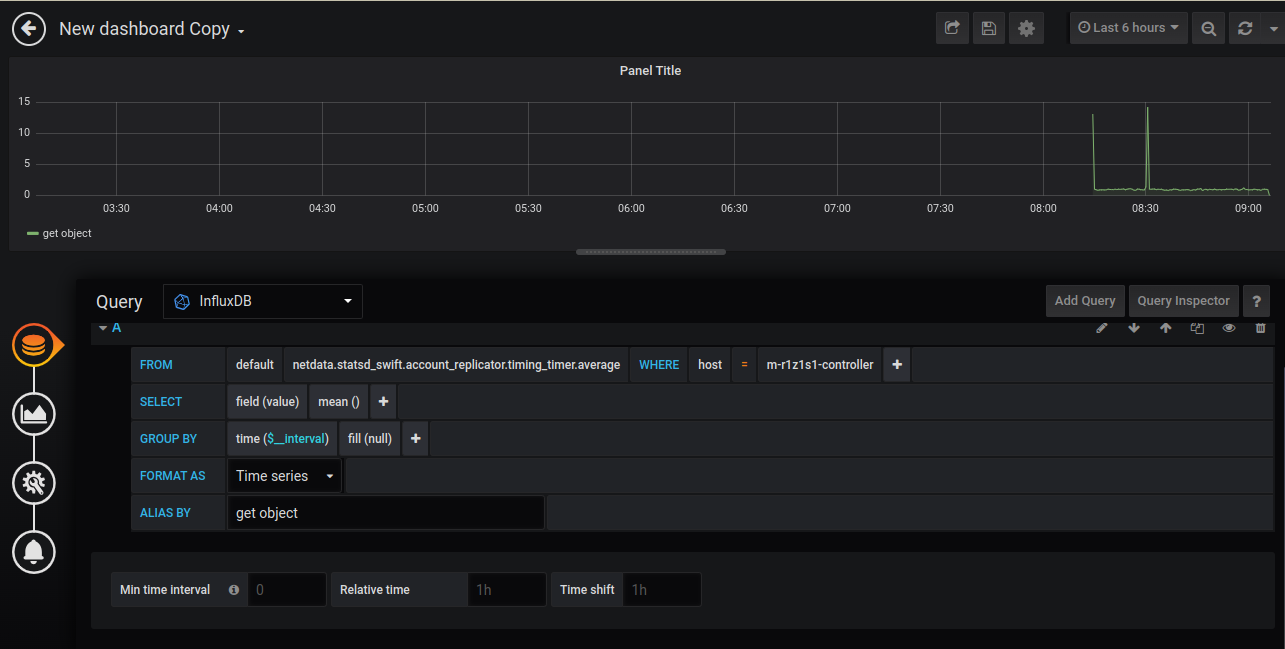
Task: Delete query A with the trash icon
Action: [1260, 328]
